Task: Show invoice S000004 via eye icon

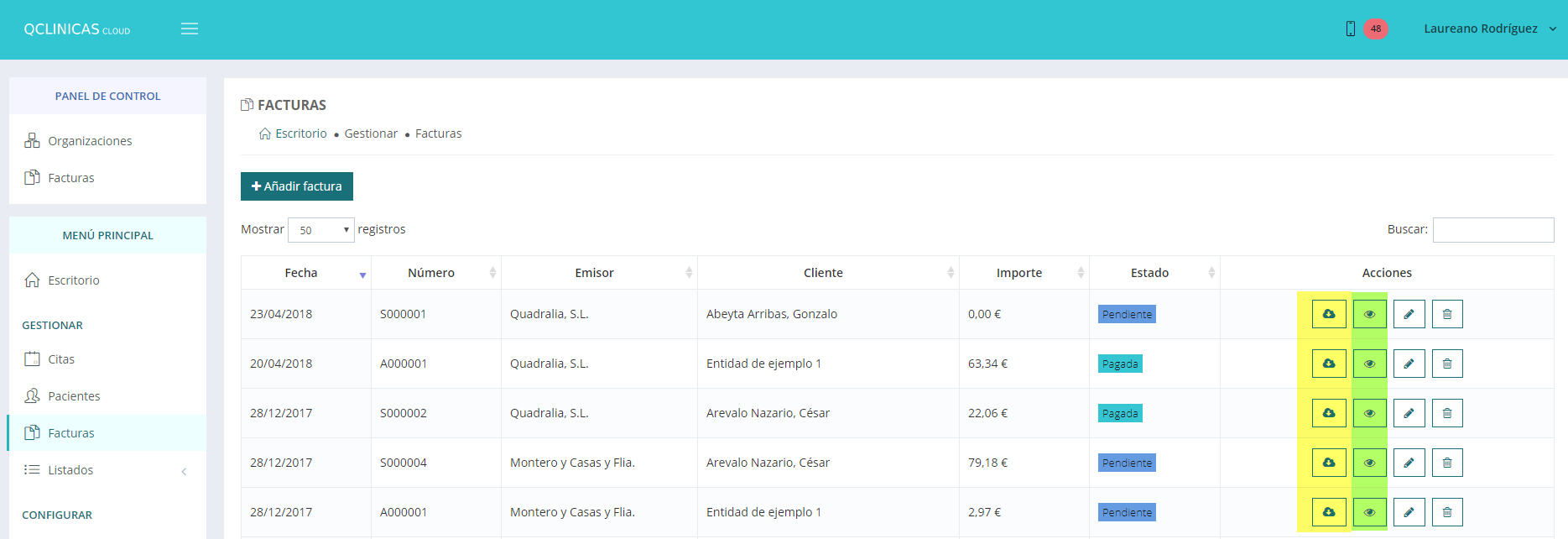Action: pos(1369,463)
